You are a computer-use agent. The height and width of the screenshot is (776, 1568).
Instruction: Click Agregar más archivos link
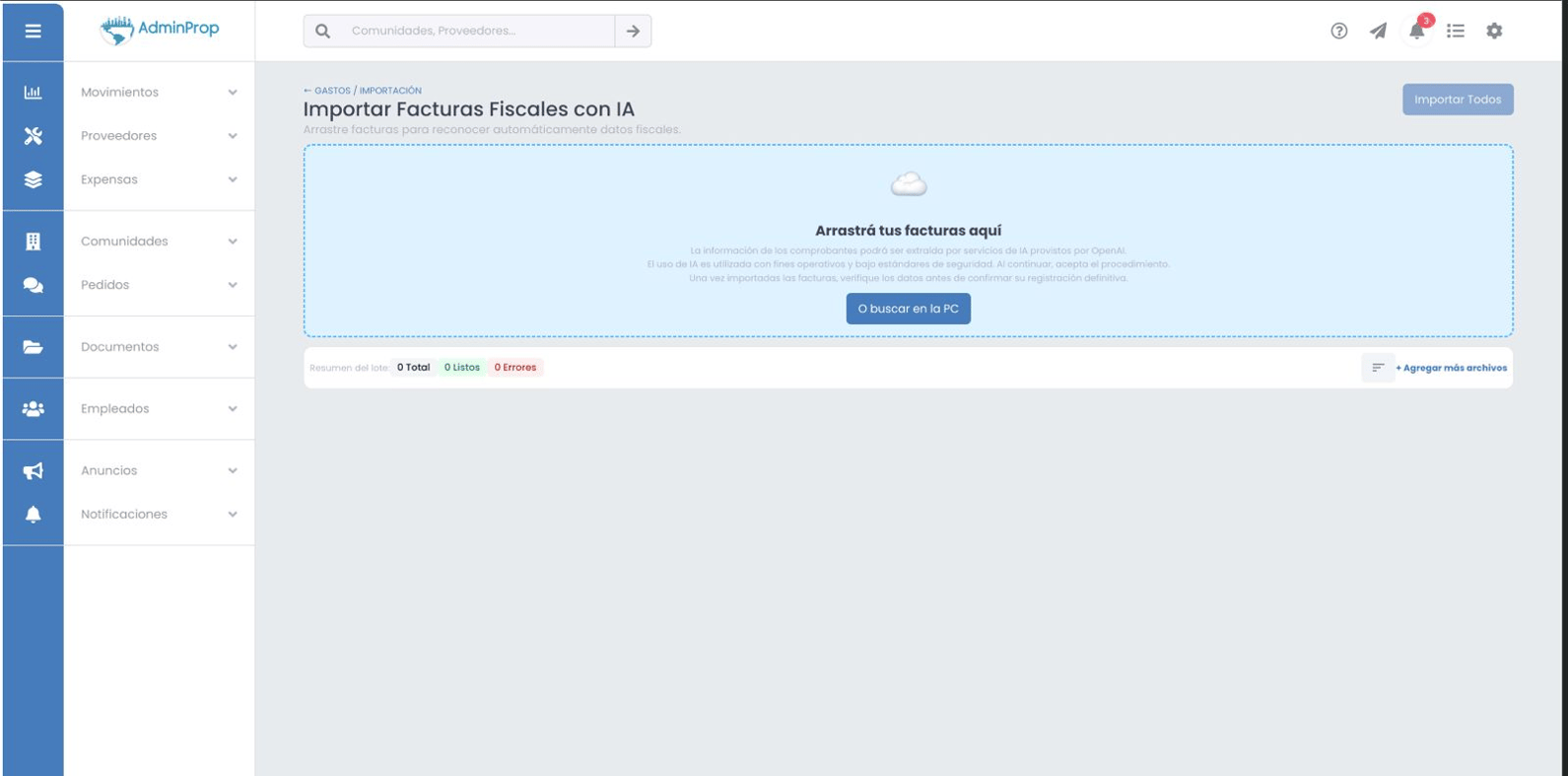click(1451, 368)
